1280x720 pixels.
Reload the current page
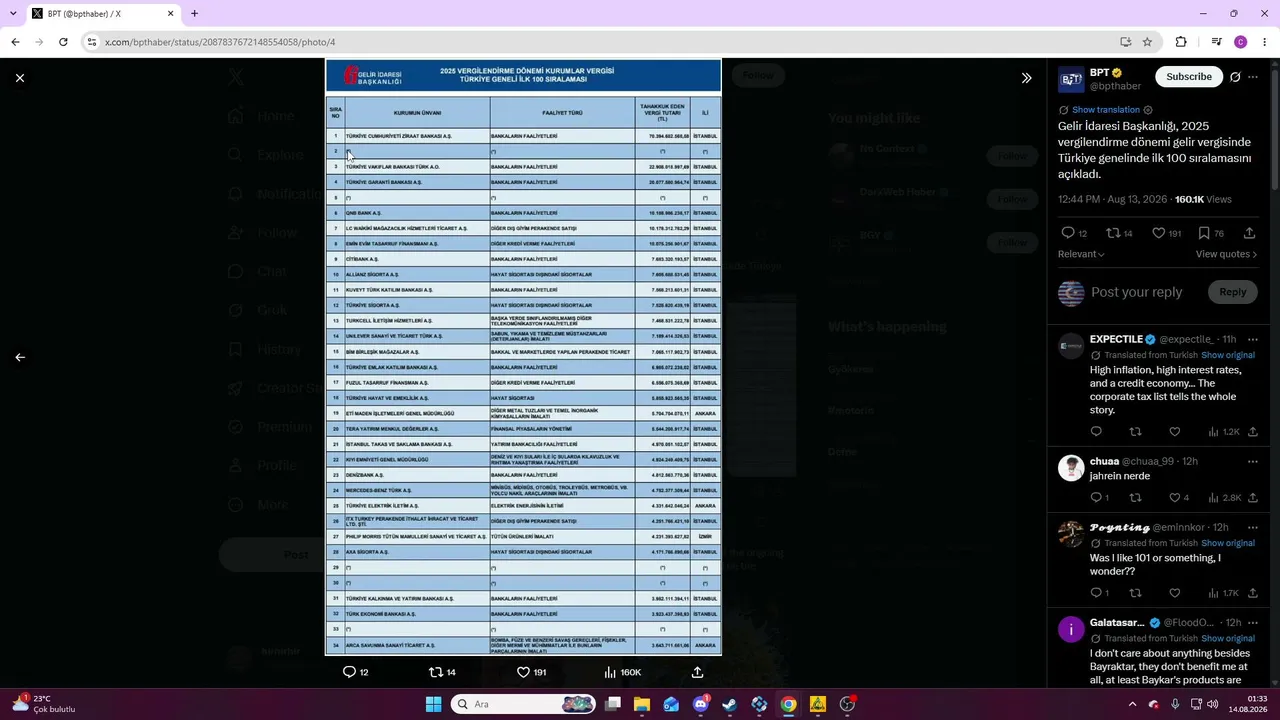[x=63, y=42]
